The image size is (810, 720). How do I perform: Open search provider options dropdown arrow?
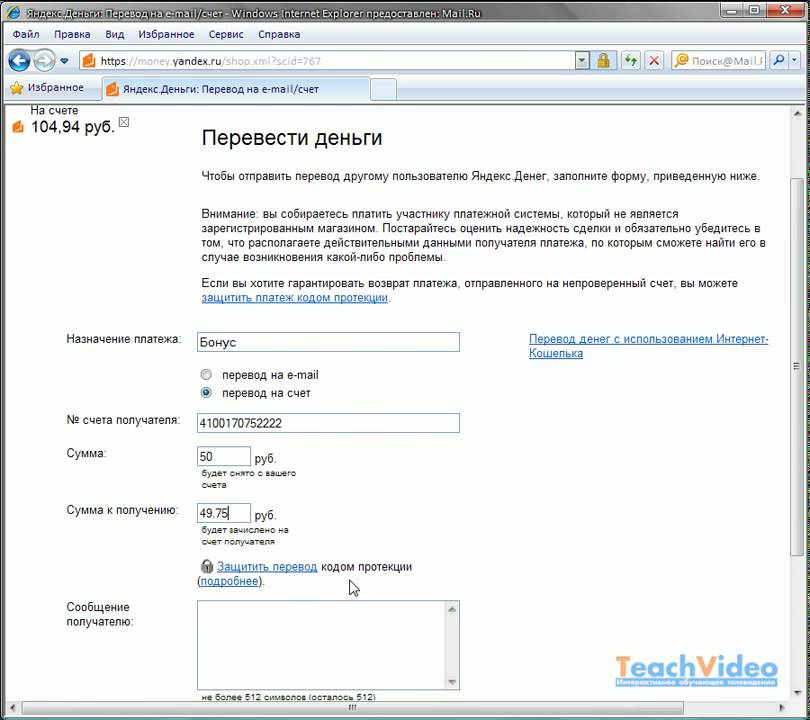[795, 61]
